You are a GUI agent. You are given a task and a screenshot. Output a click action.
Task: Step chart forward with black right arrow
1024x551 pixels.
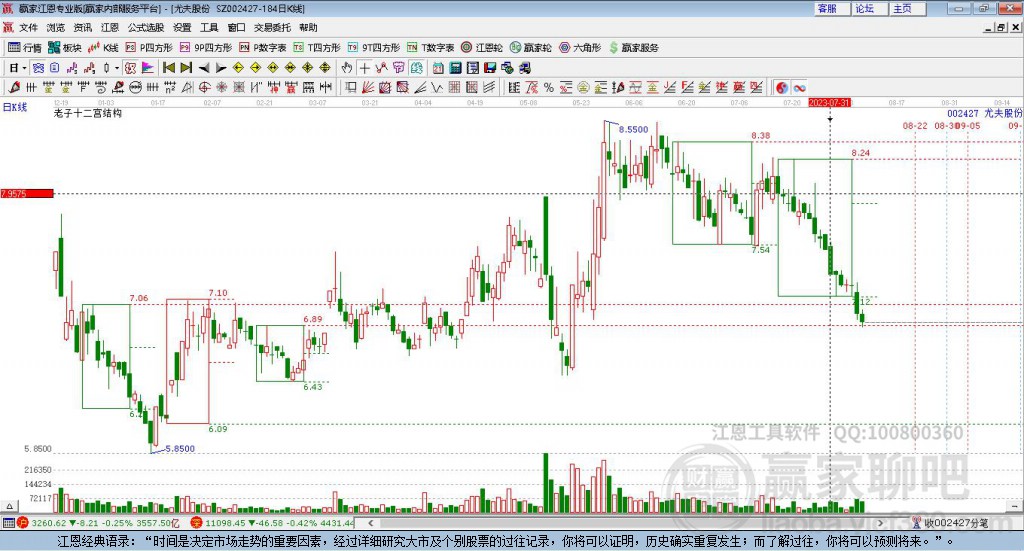pyautogui.click(x=221, y=68)
